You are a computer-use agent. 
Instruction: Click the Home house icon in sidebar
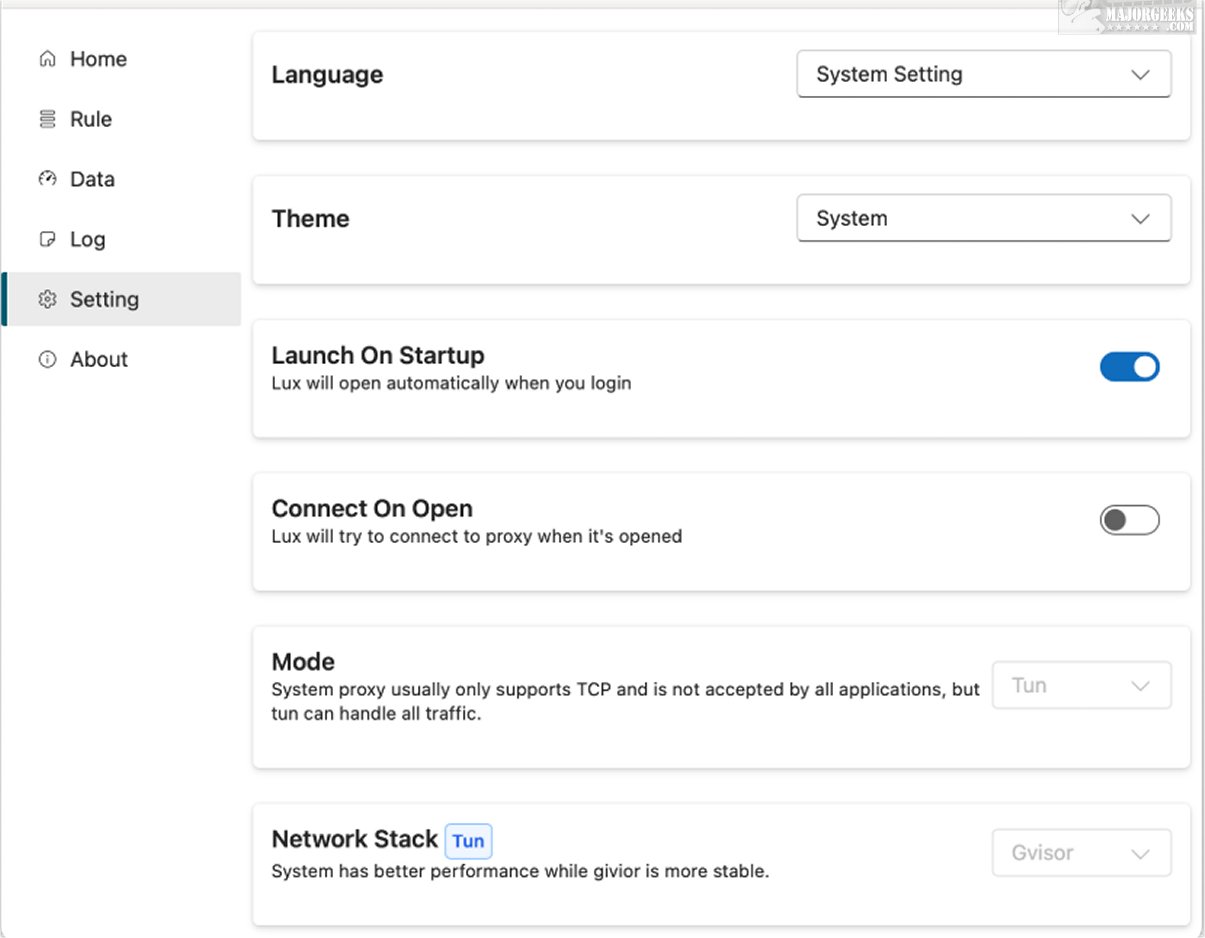tap(47, 59)
